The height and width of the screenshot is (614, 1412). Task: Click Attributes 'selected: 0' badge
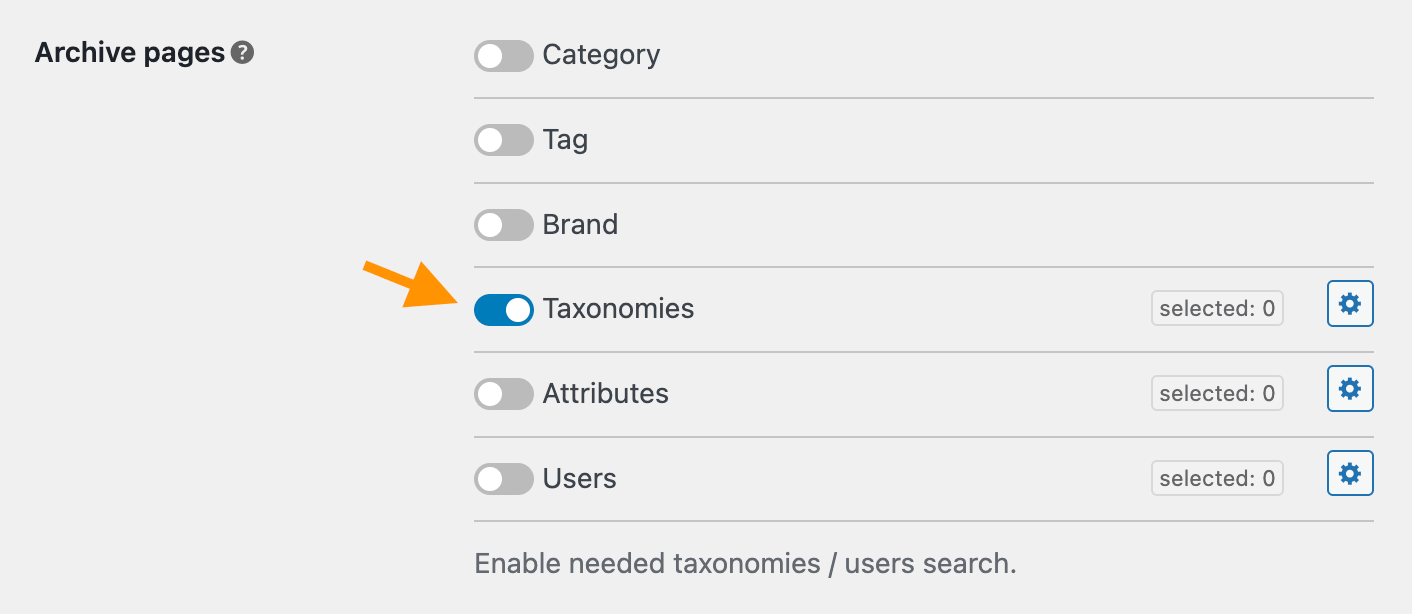click(x=1217, y=394)
